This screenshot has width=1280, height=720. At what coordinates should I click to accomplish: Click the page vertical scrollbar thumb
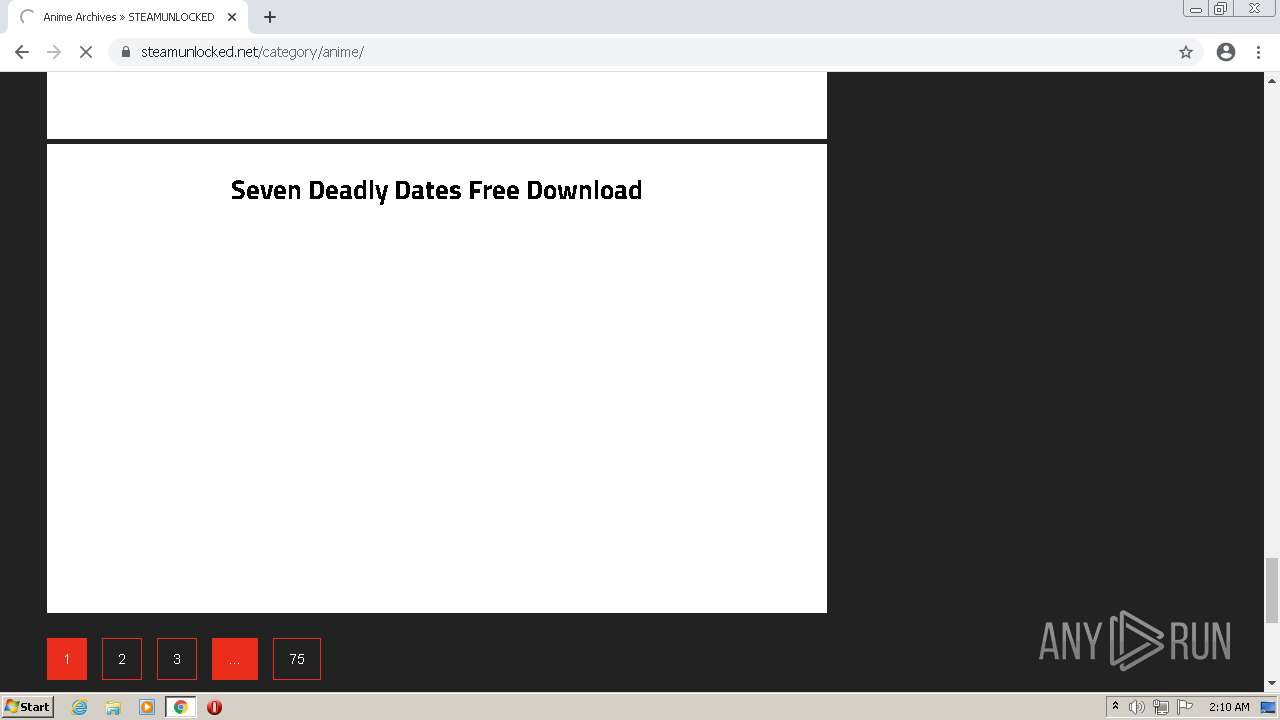click(x=1272, y=590)
